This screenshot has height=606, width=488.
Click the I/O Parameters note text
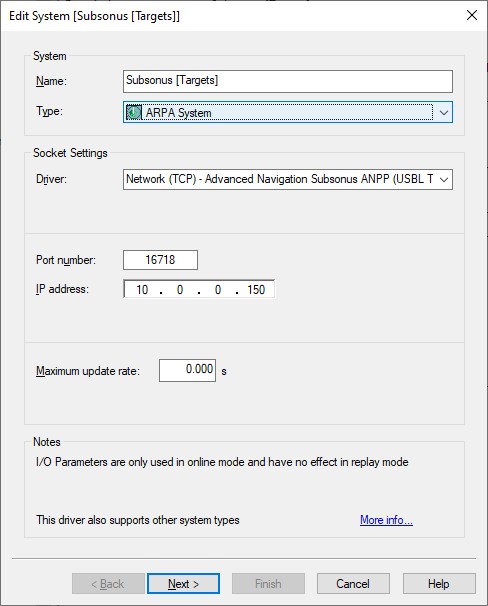tap(222, 462)
